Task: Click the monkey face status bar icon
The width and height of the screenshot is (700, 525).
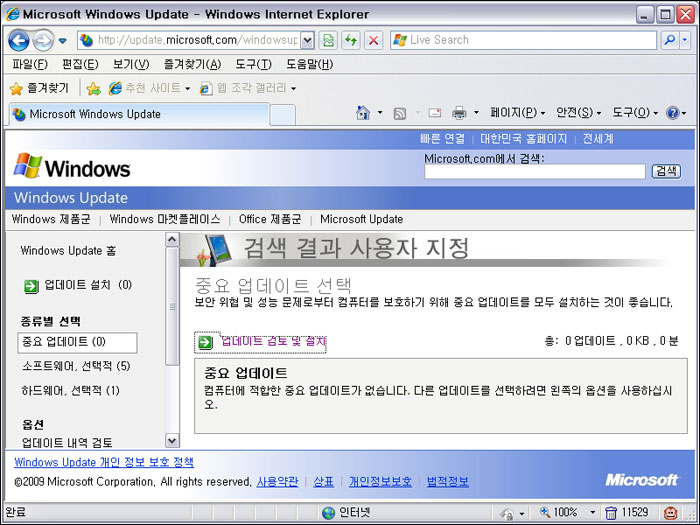Action: tap(670, 513)
